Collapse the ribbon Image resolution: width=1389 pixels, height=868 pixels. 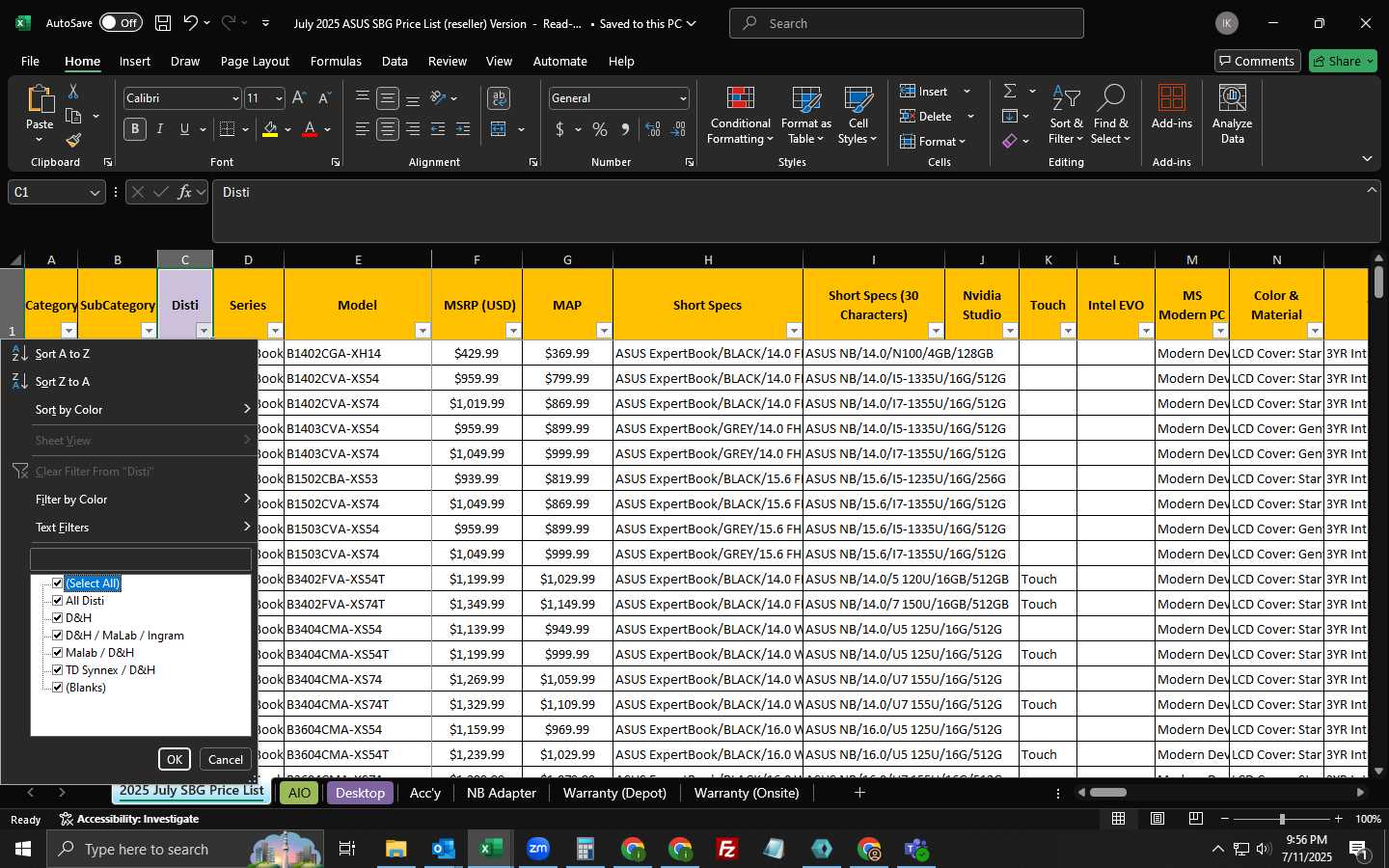tap(1367, 158)
